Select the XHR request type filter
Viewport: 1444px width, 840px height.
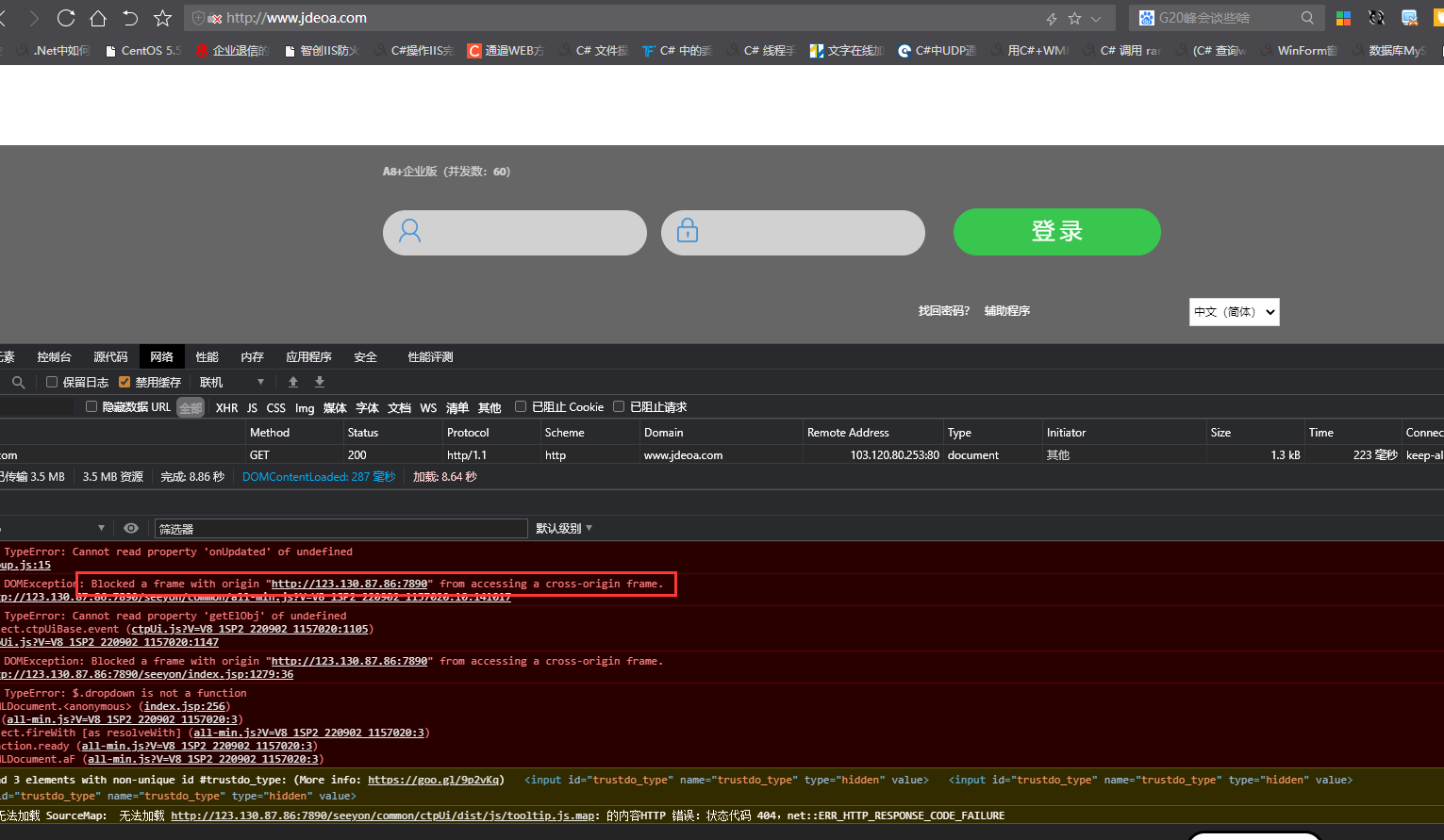[x=226, y=407]
